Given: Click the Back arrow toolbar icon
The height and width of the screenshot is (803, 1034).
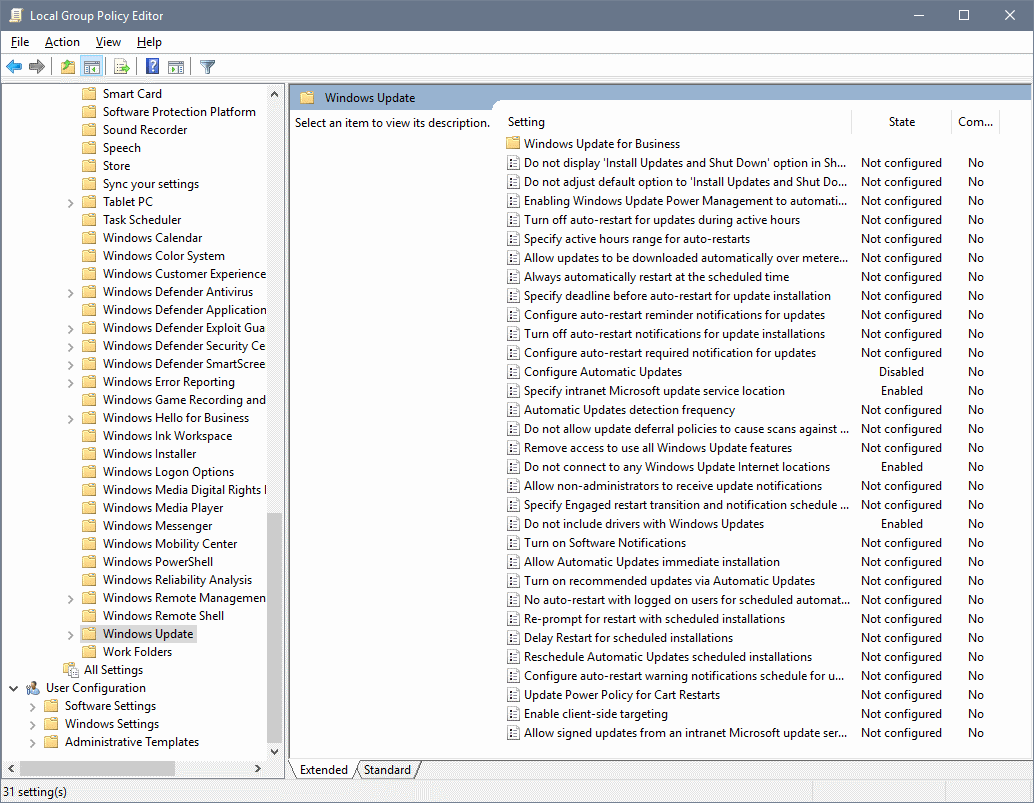Looking at the screenshot, I should click(x=14, y=67).
